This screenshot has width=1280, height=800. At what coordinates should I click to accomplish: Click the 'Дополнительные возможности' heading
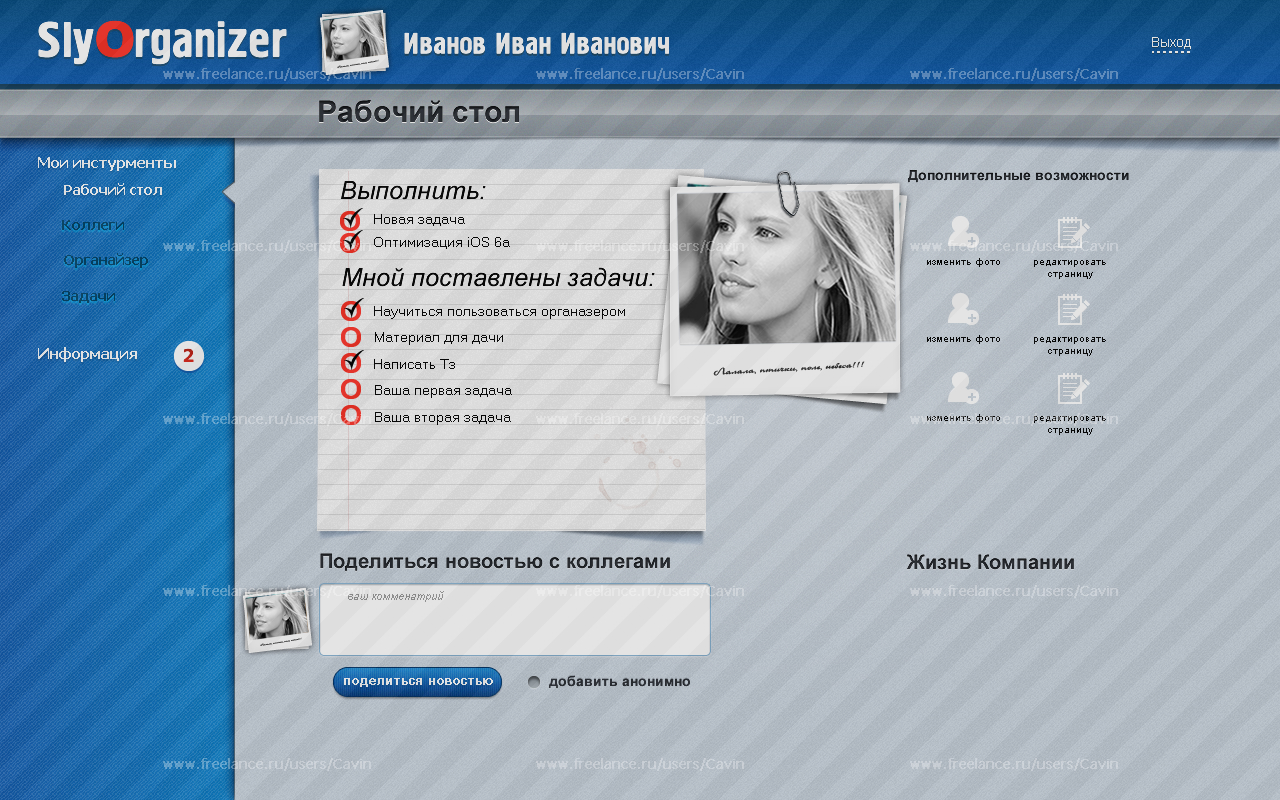1019,176
